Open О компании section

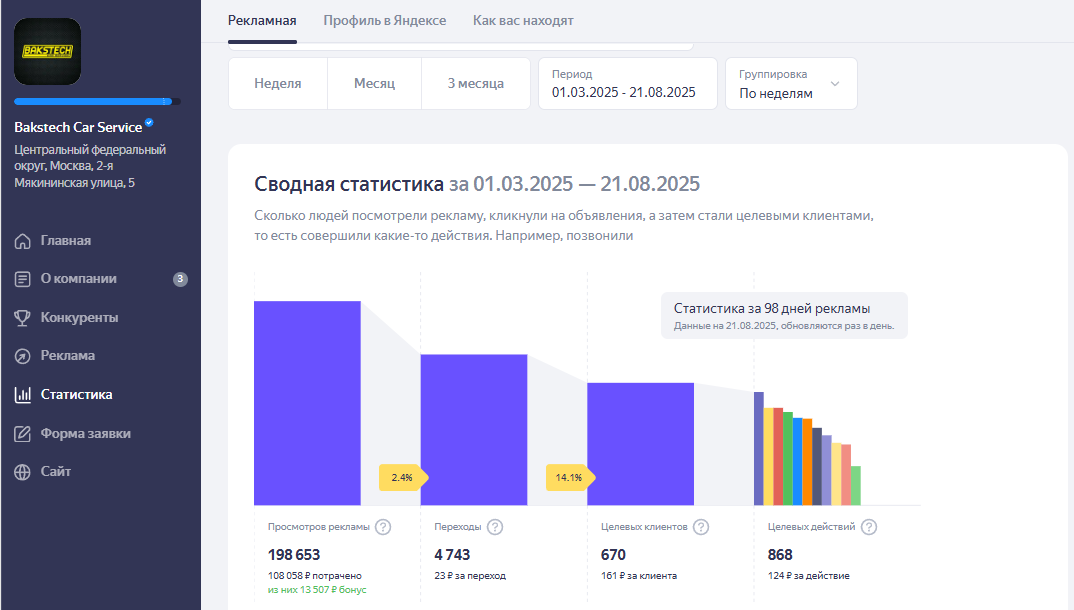79,279
